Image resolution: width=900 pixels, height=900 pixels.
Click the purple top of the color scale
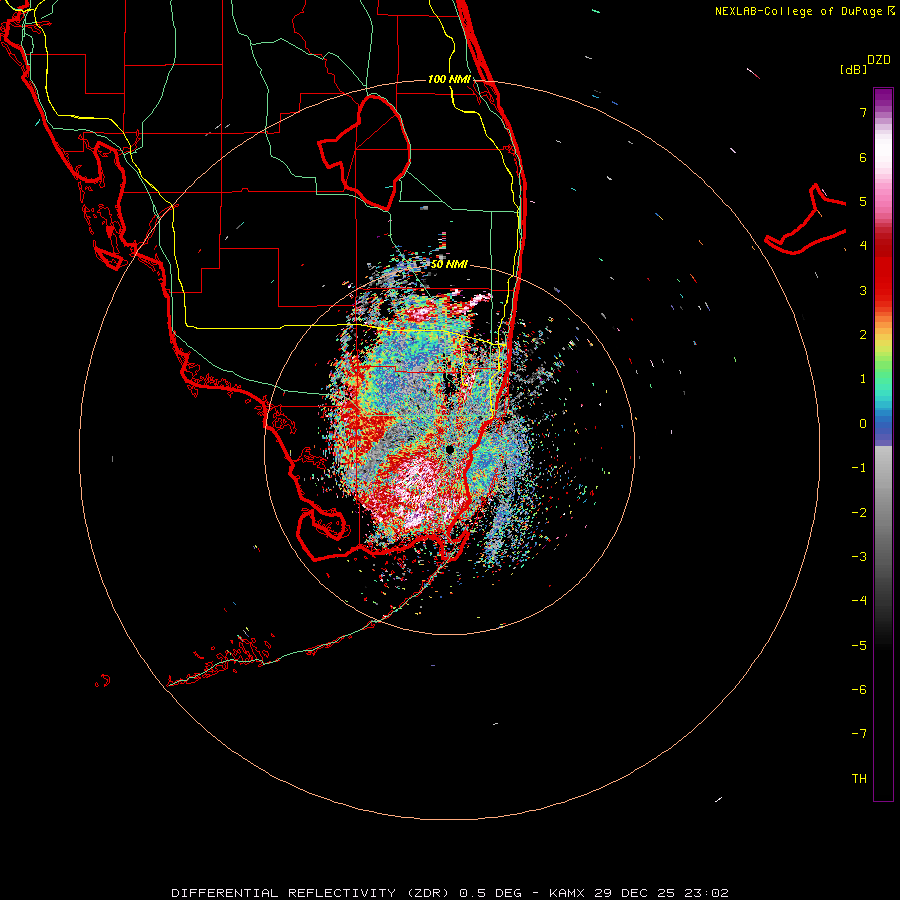pyautogui.click(x=883, y=96)
